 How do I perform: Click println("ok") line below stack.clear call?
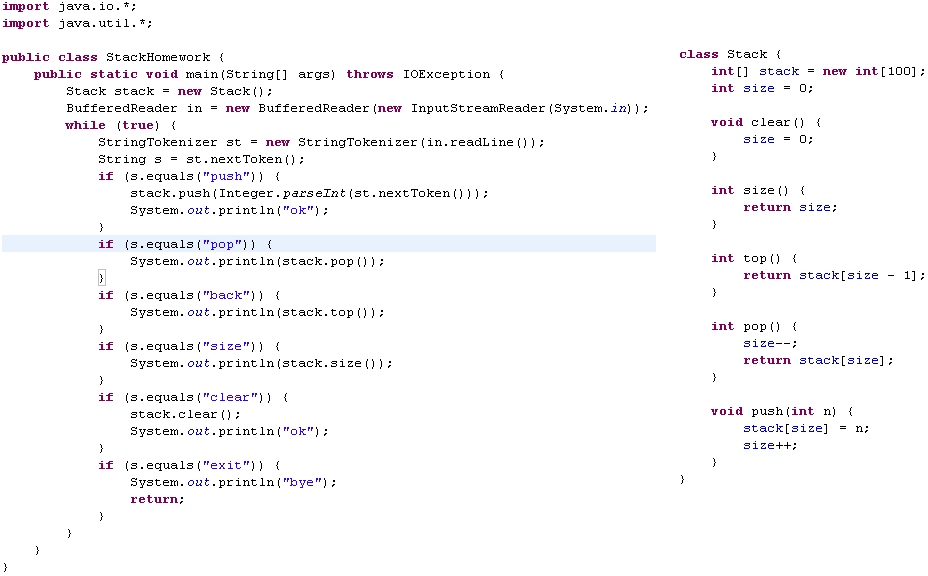point(229,432)
